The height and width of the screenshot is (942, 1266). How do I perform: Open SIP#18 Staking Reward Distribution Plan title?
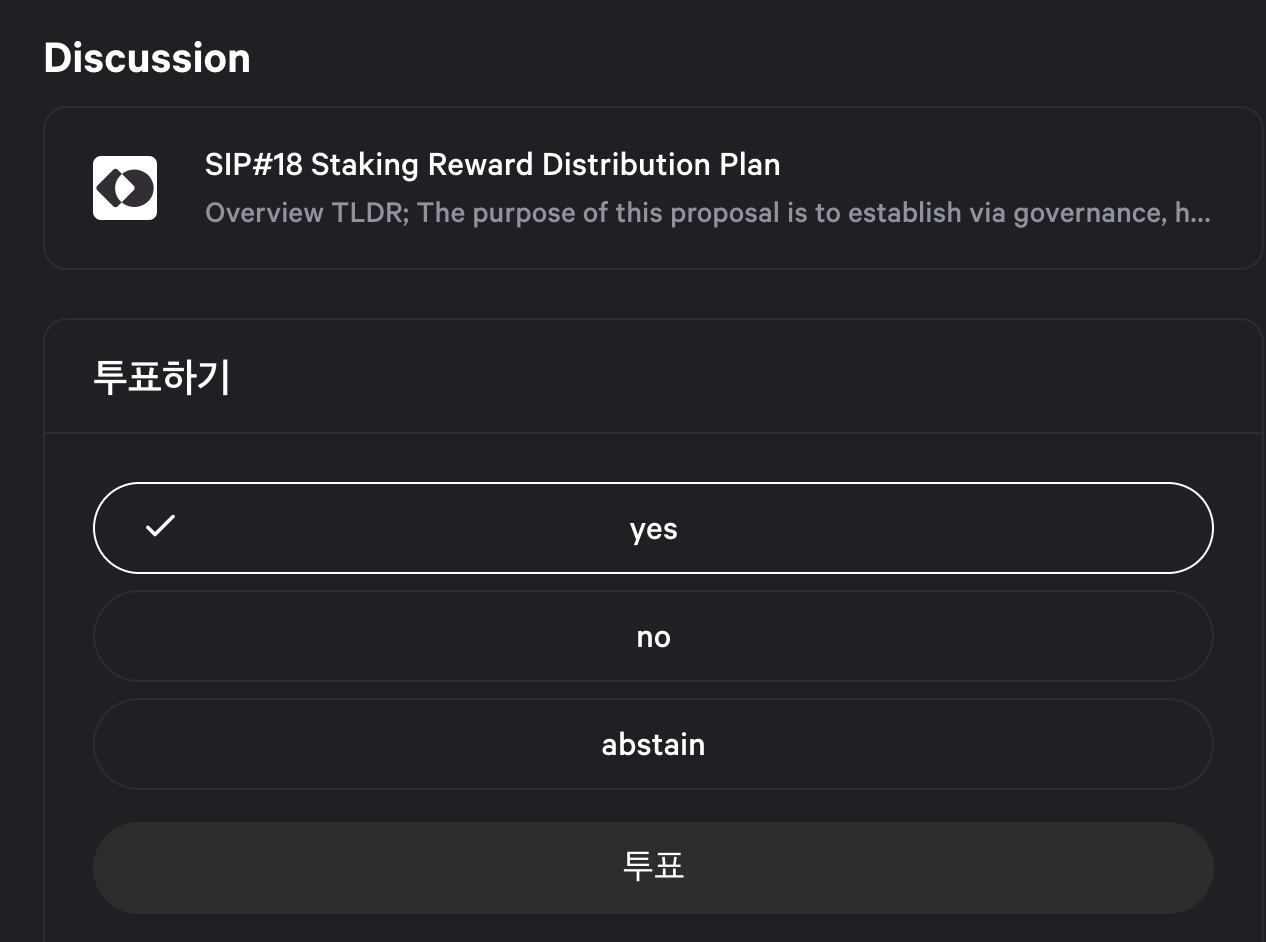492,164
